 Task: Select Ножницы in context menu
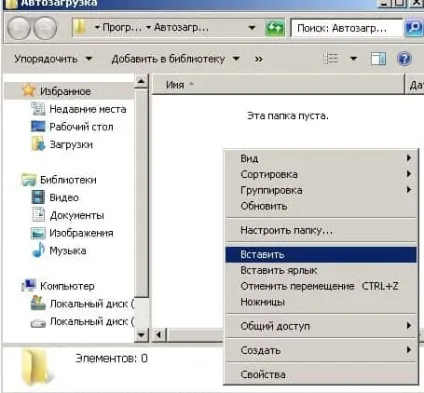[321, 302]
